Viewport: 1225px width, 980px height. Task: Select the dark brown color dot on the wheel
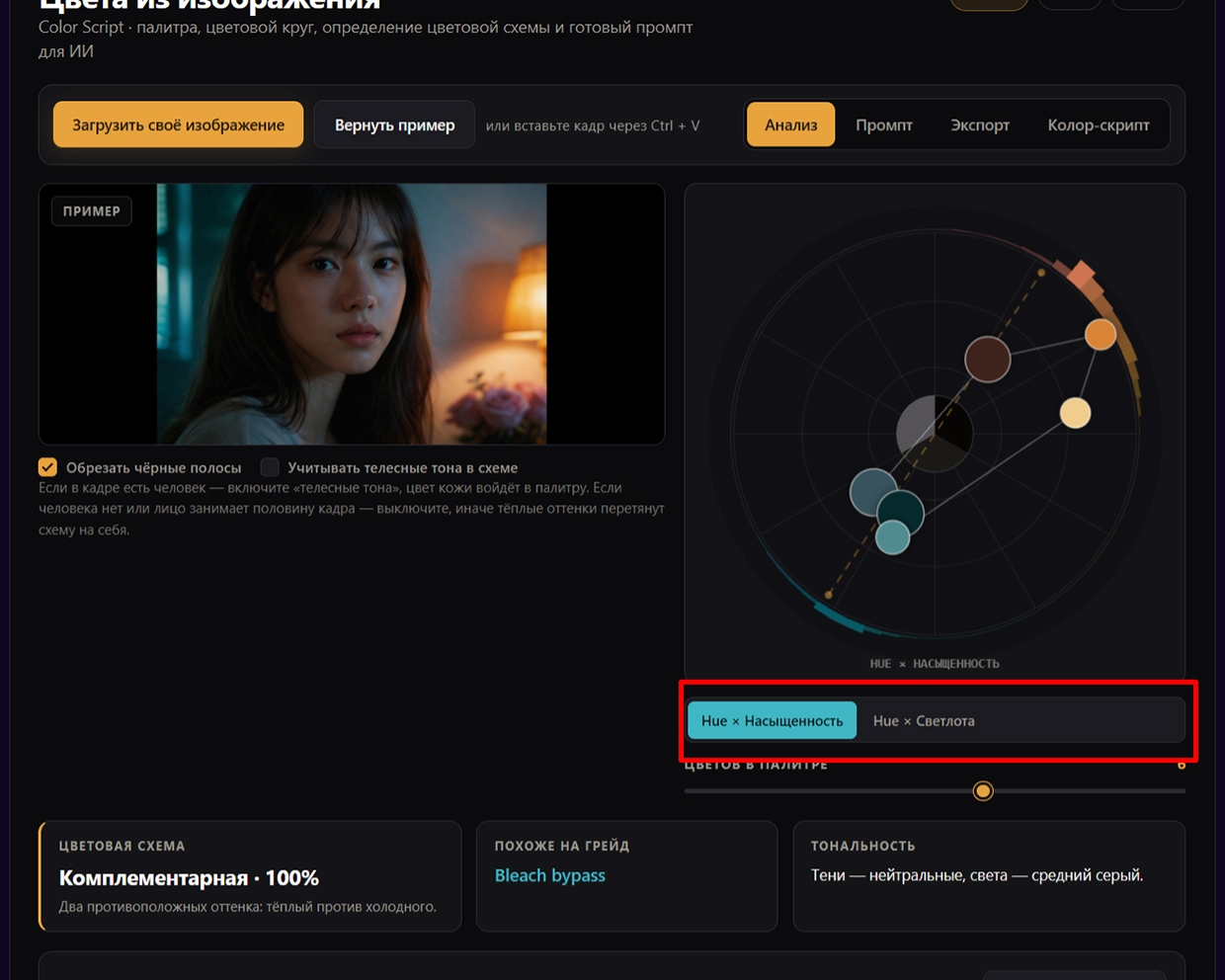[x=987, y=359]
